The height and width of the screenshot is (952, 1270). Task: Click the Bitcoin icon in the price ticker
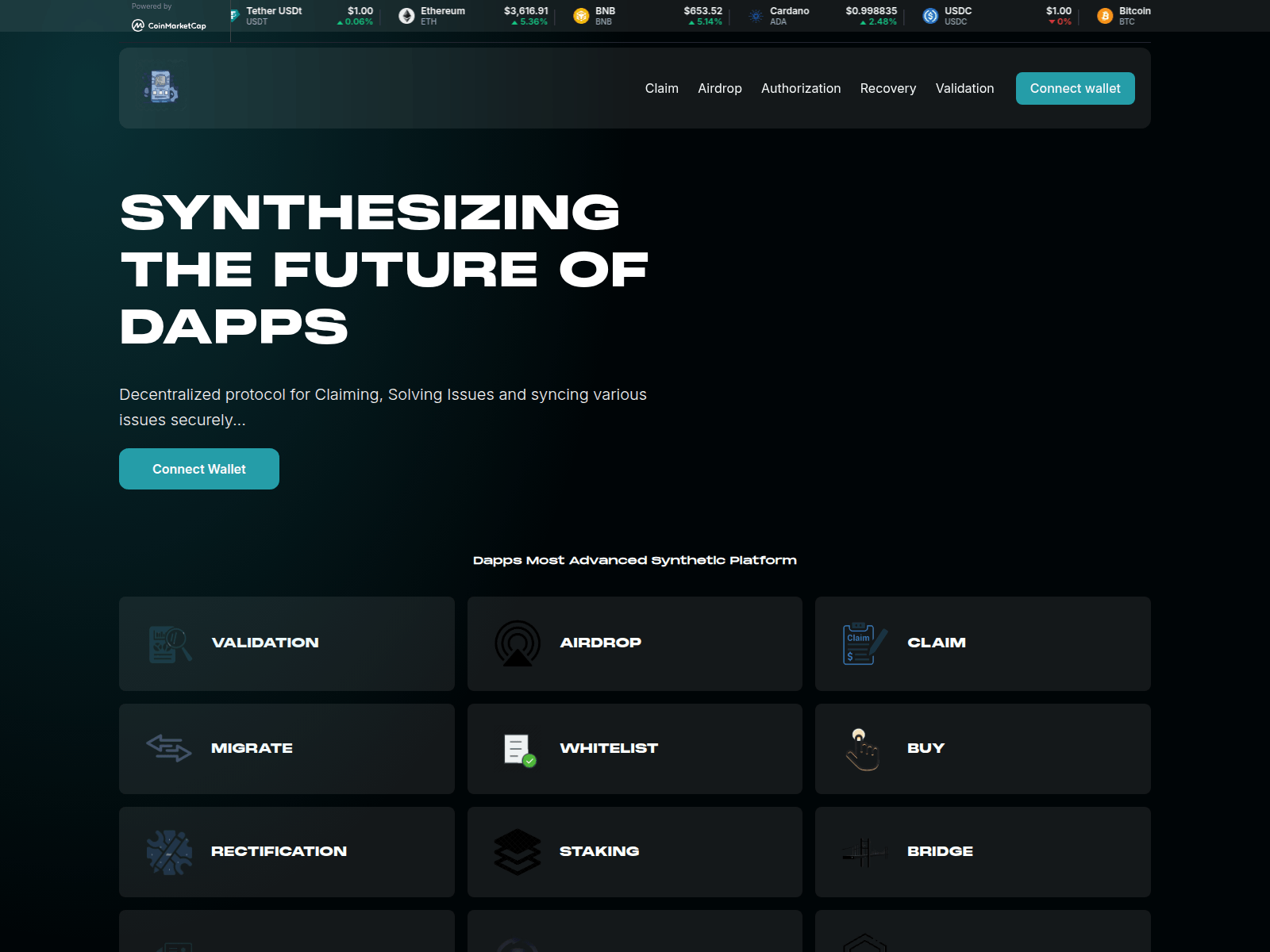[x=1103, y=16]
